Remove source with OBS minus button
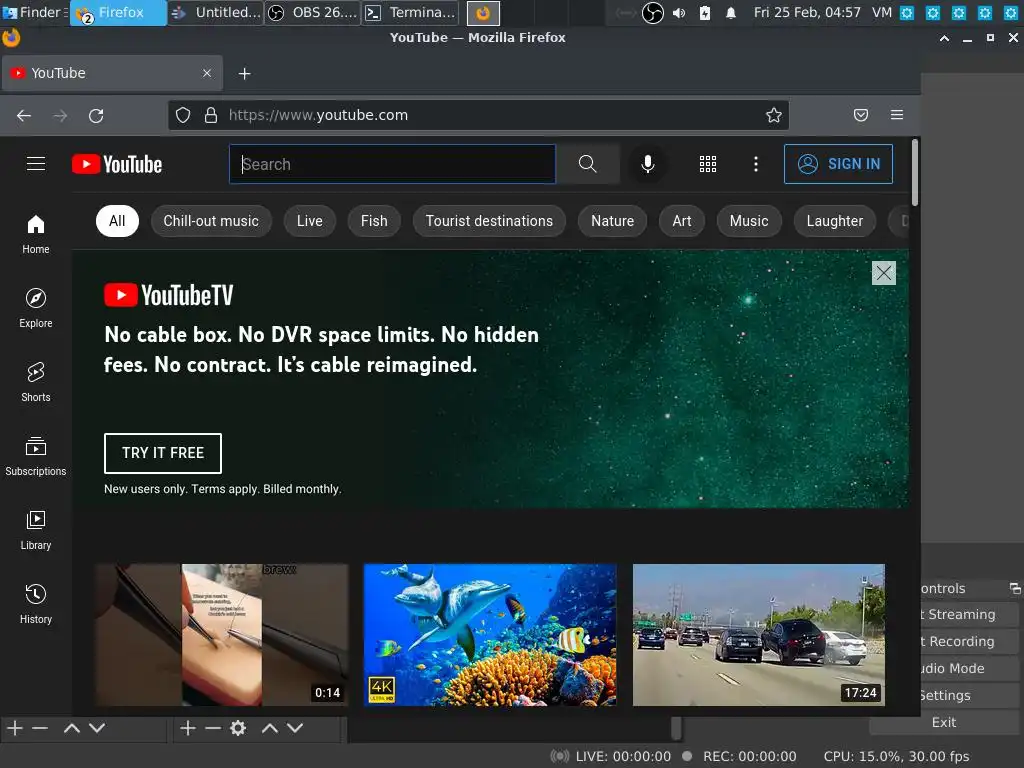Image resolution: width=1024 pixels, height=768 pixels. tap(213, 728)
